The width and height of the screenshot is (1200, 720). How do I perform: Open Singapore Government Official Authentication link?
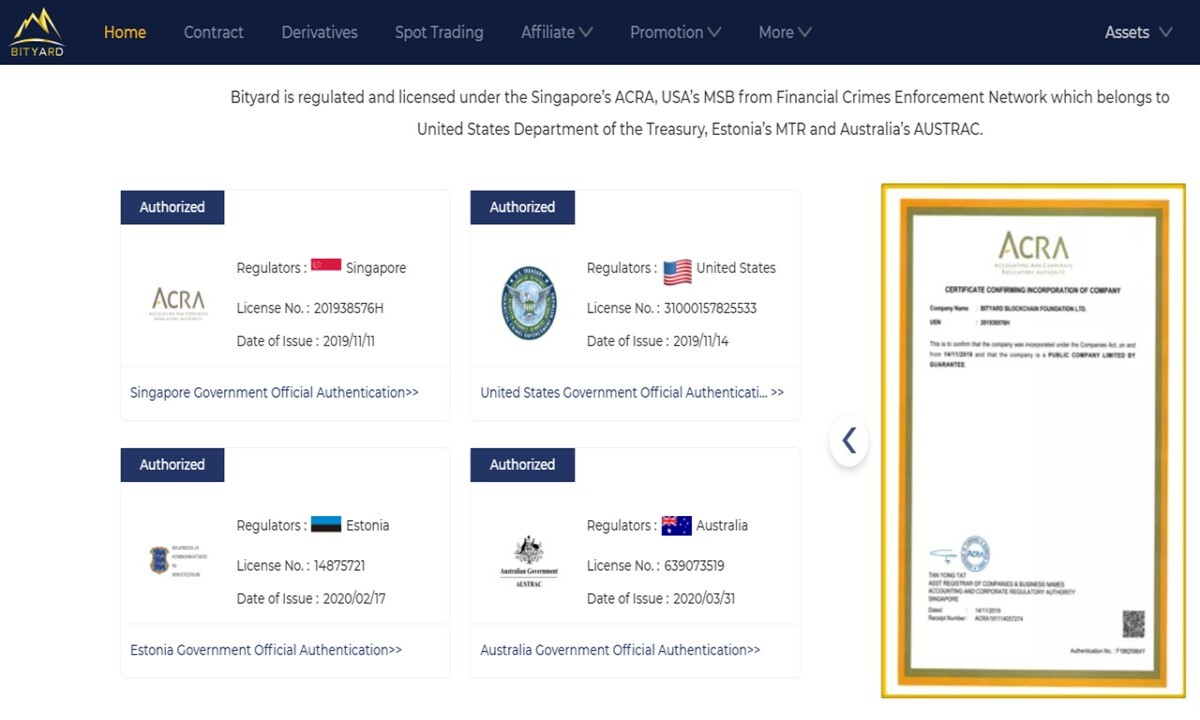click(274, 392)
